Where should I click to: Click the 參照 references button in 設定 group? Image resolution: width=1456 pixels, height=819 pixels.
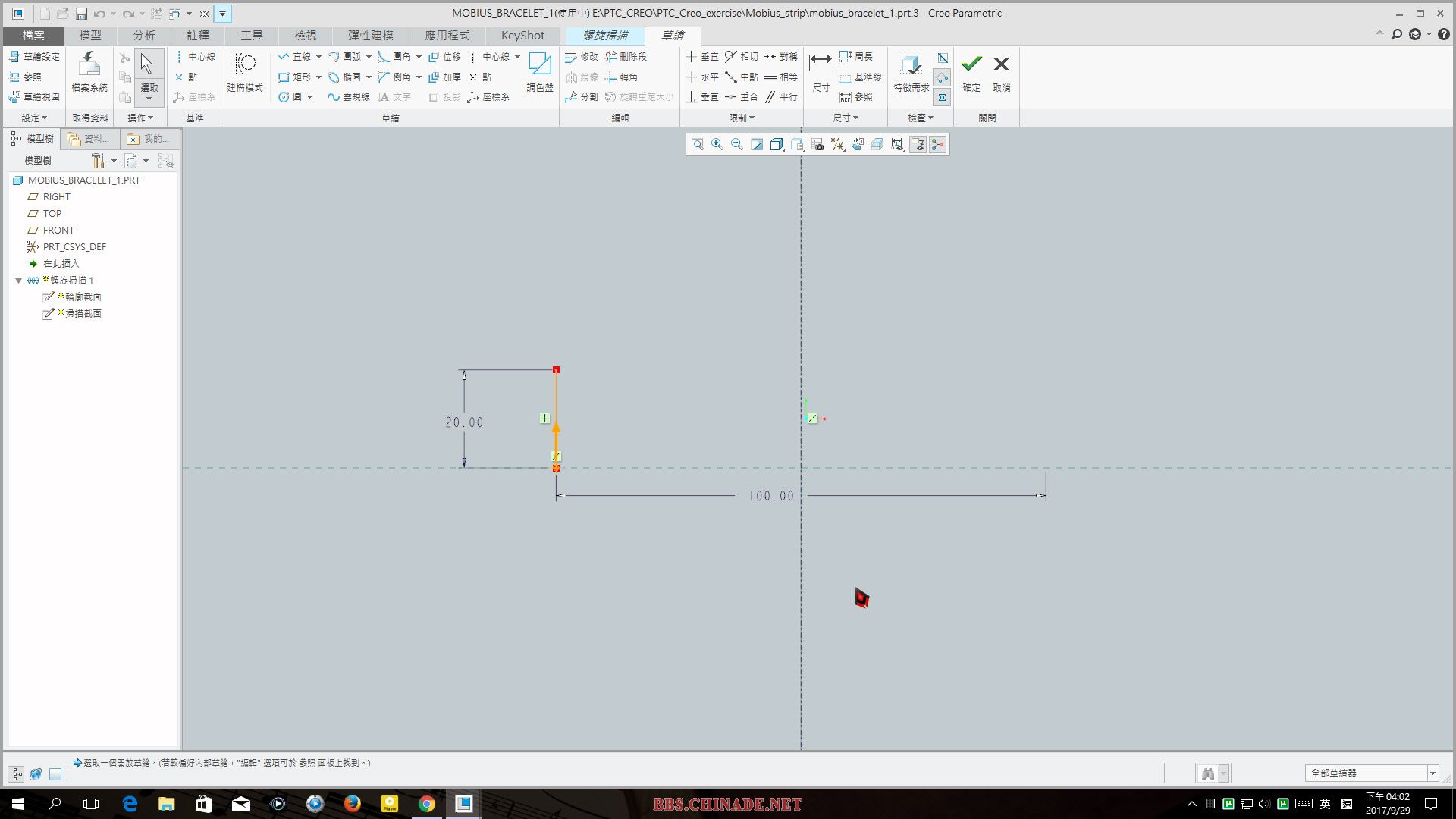click(x=26, y=77)
